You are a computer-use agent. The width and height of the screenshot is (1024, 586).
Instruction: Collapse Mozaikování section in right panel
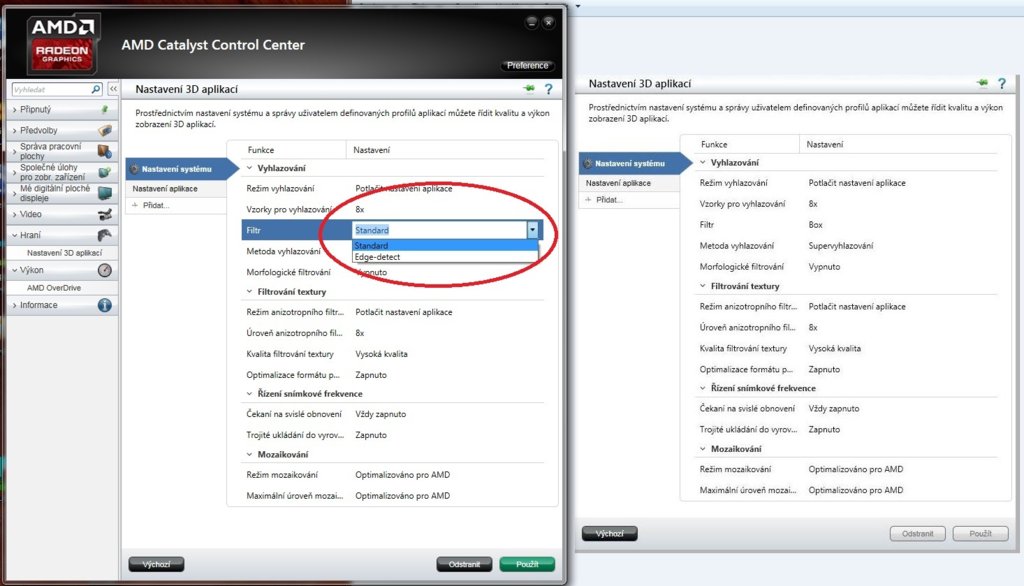(x=703, y=449)
